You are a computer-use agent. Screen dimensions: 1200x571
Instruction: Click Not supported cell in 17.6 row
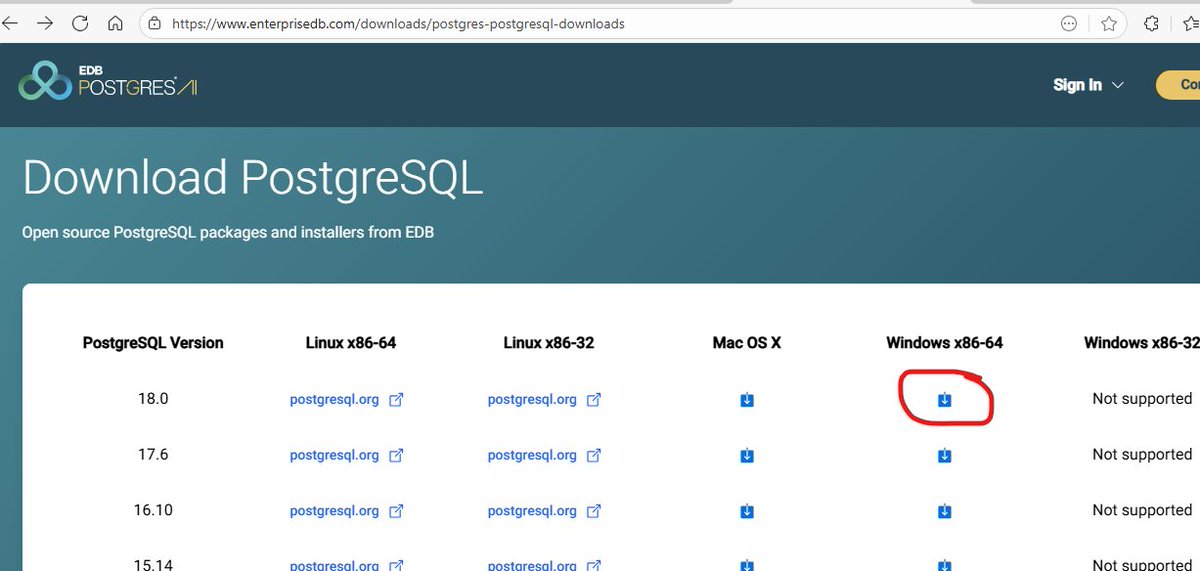pos(1142,455)
